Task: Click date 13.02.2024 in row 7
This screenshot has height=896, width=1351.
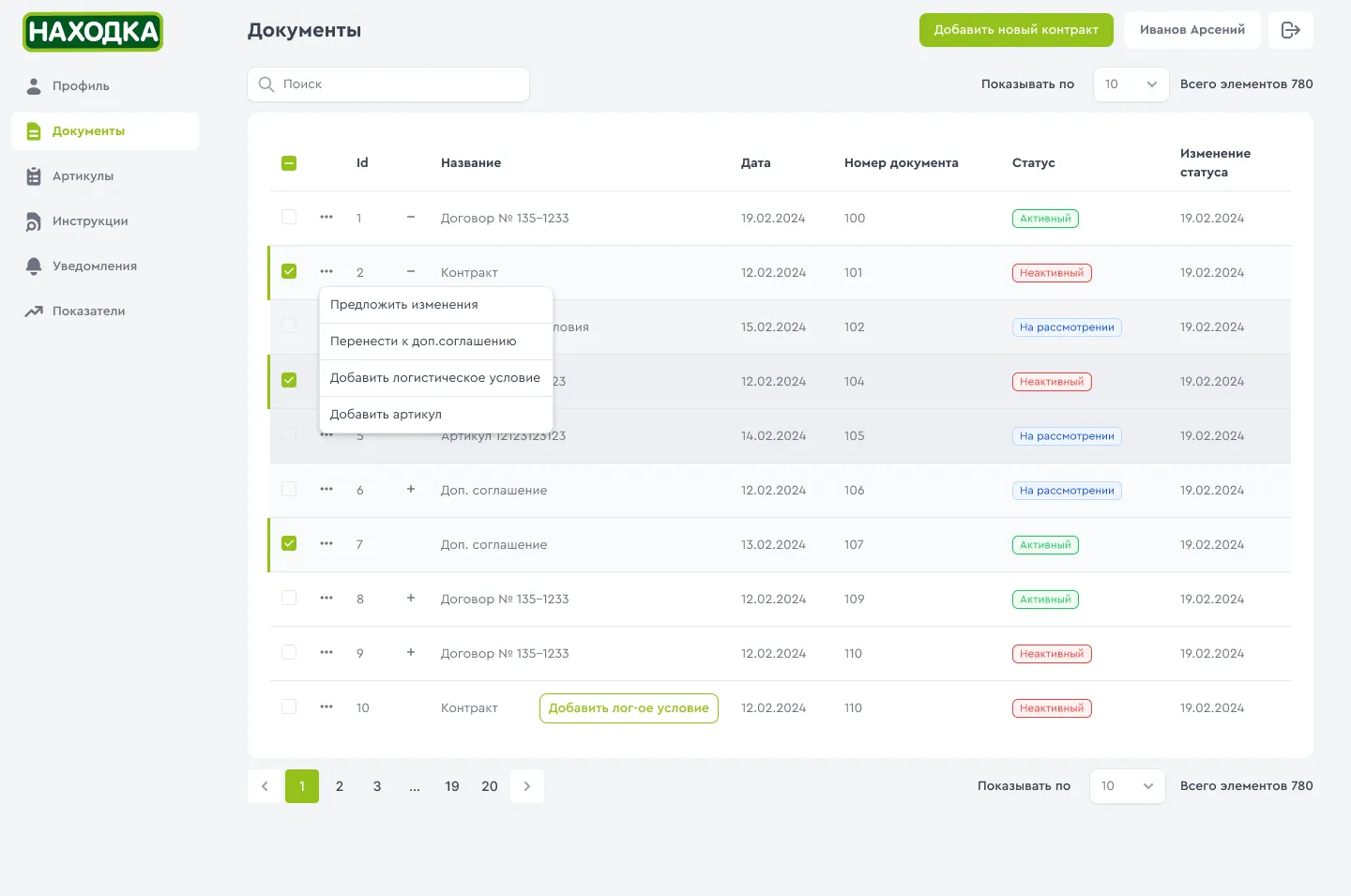Action: click(x=773, y=545)
